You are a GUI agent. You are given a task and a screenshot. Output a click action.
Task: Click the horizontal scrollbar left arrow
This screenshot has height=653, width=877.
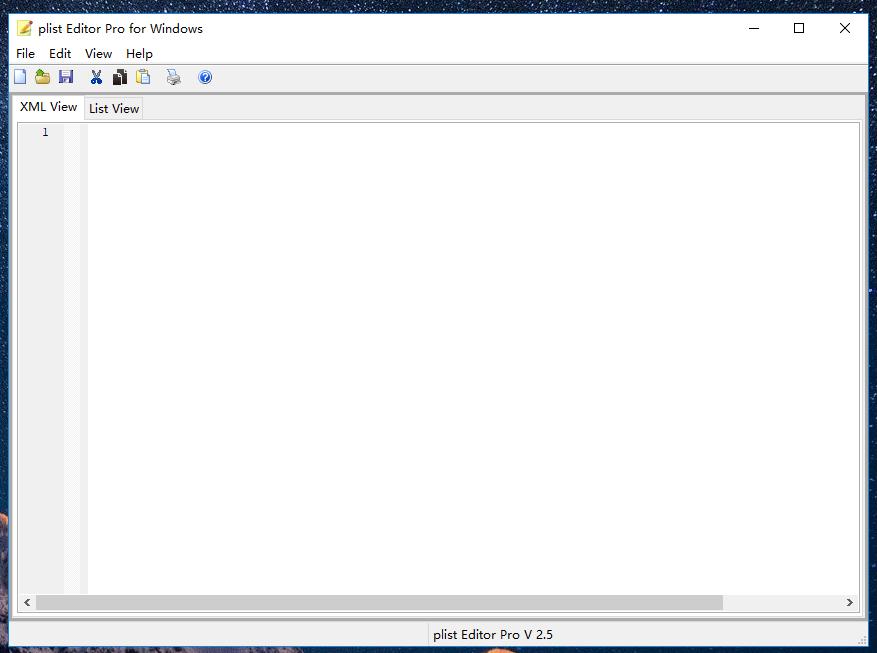coord(27,603)
